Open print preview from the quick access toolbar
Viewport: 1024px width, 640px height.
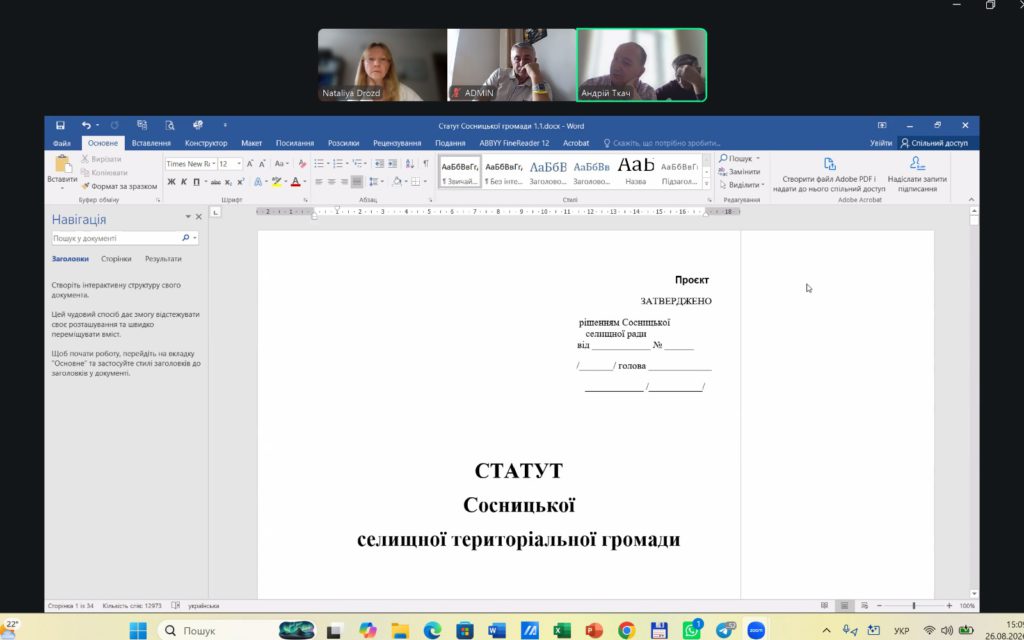[x=170, y=125]
